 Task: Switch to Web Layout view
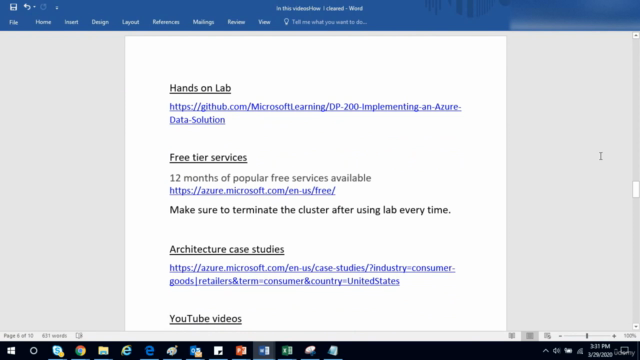547,336
